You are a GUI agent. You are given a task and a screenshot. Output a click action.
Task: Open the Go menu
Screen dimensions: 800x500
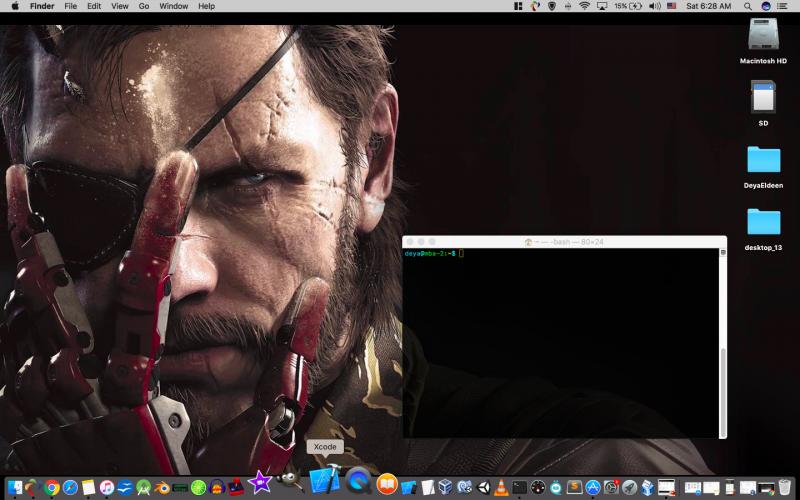144,6
